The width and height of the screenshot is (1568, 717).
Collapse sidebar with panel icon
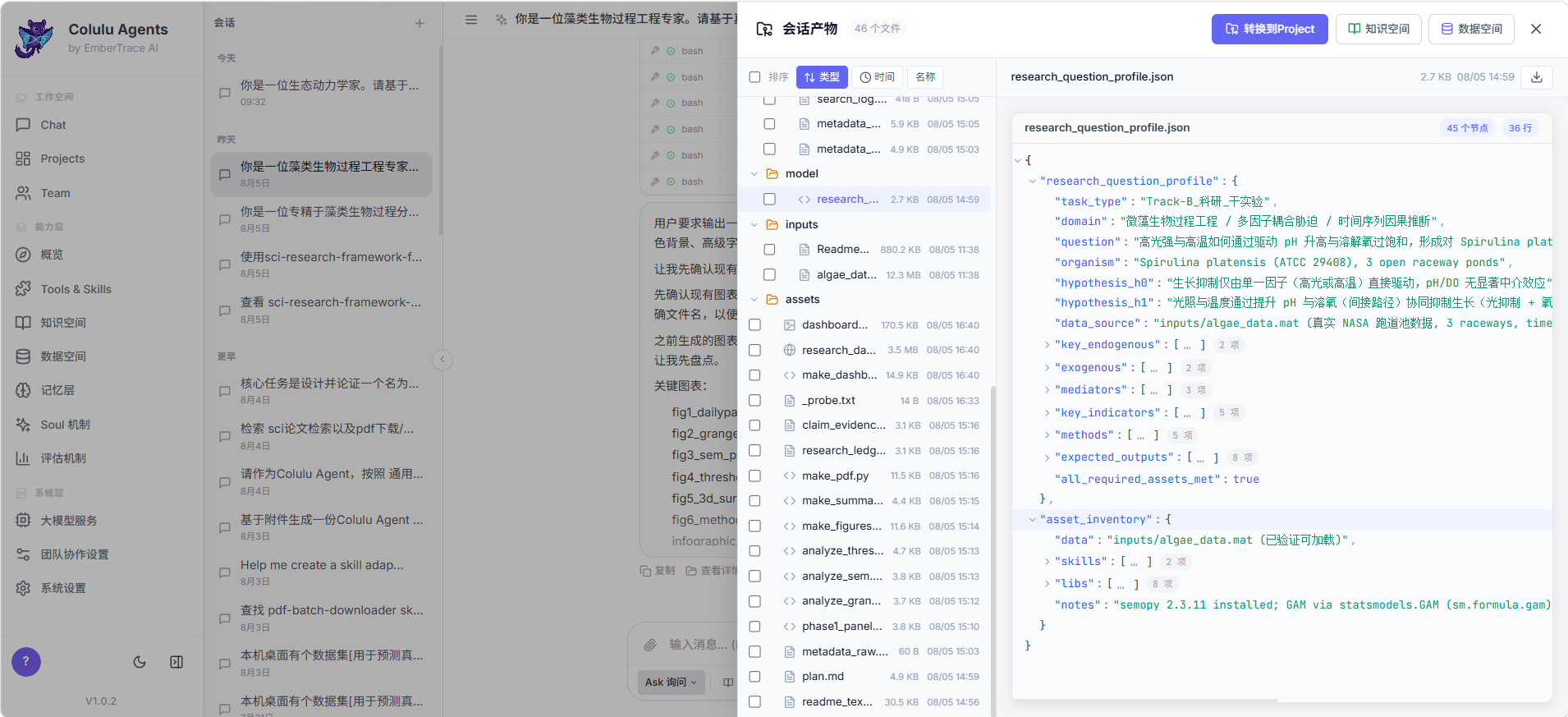177,662
